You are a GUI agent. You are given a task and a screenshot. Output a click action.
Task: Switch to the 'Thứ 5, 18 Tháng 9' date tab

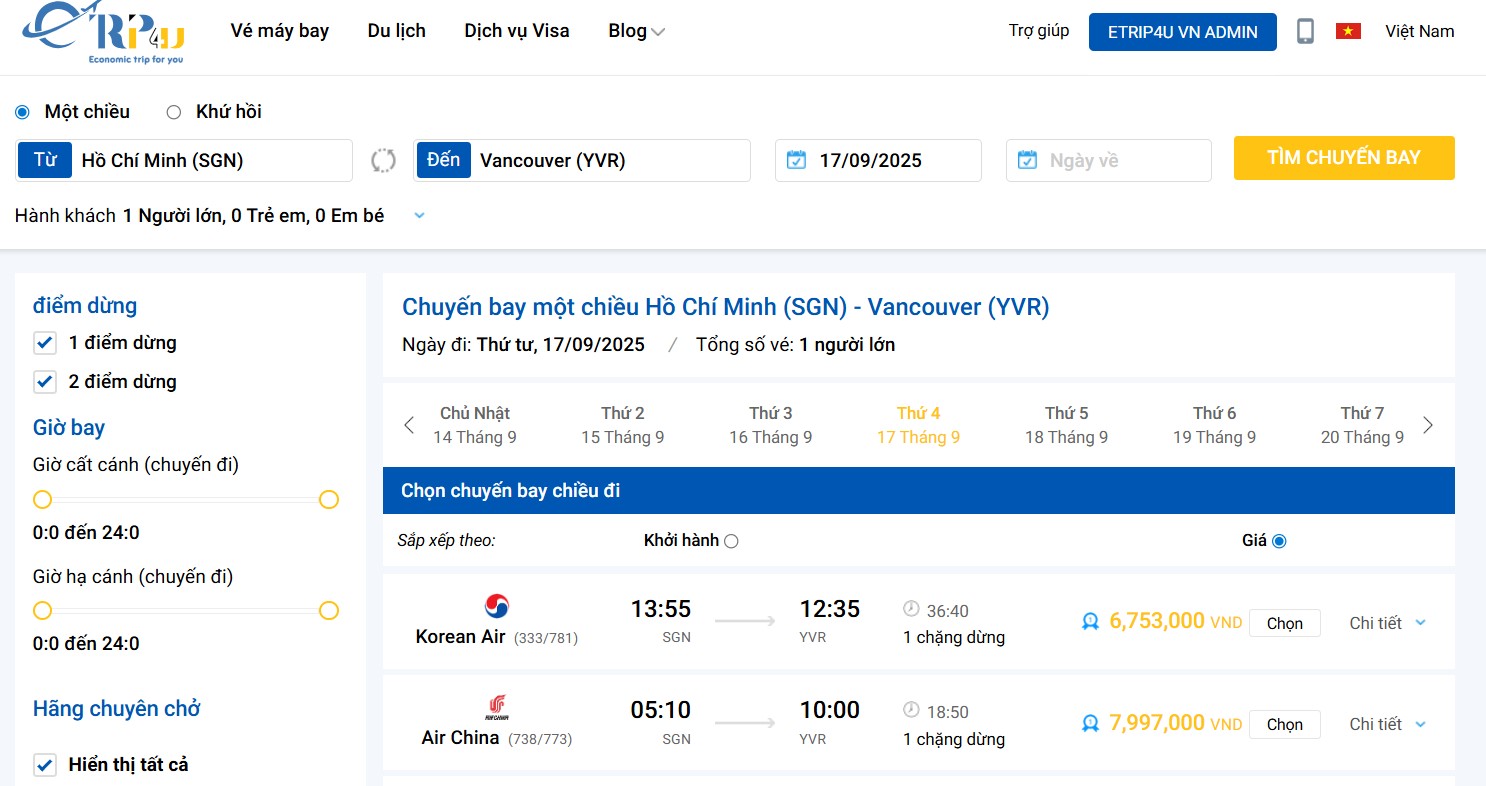click(1064, 424)
